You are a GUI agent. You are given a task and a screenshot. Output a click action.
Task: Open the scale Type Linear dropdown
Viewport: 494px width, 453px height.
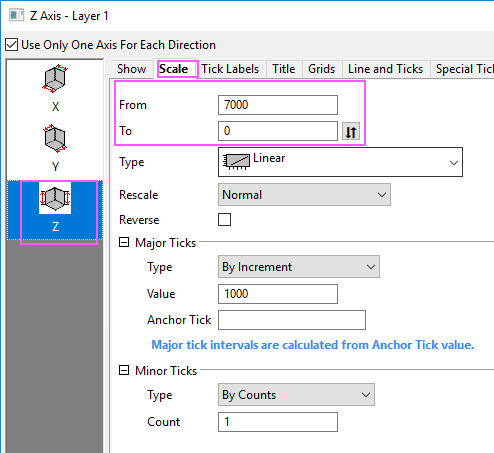tap(340, 162)
